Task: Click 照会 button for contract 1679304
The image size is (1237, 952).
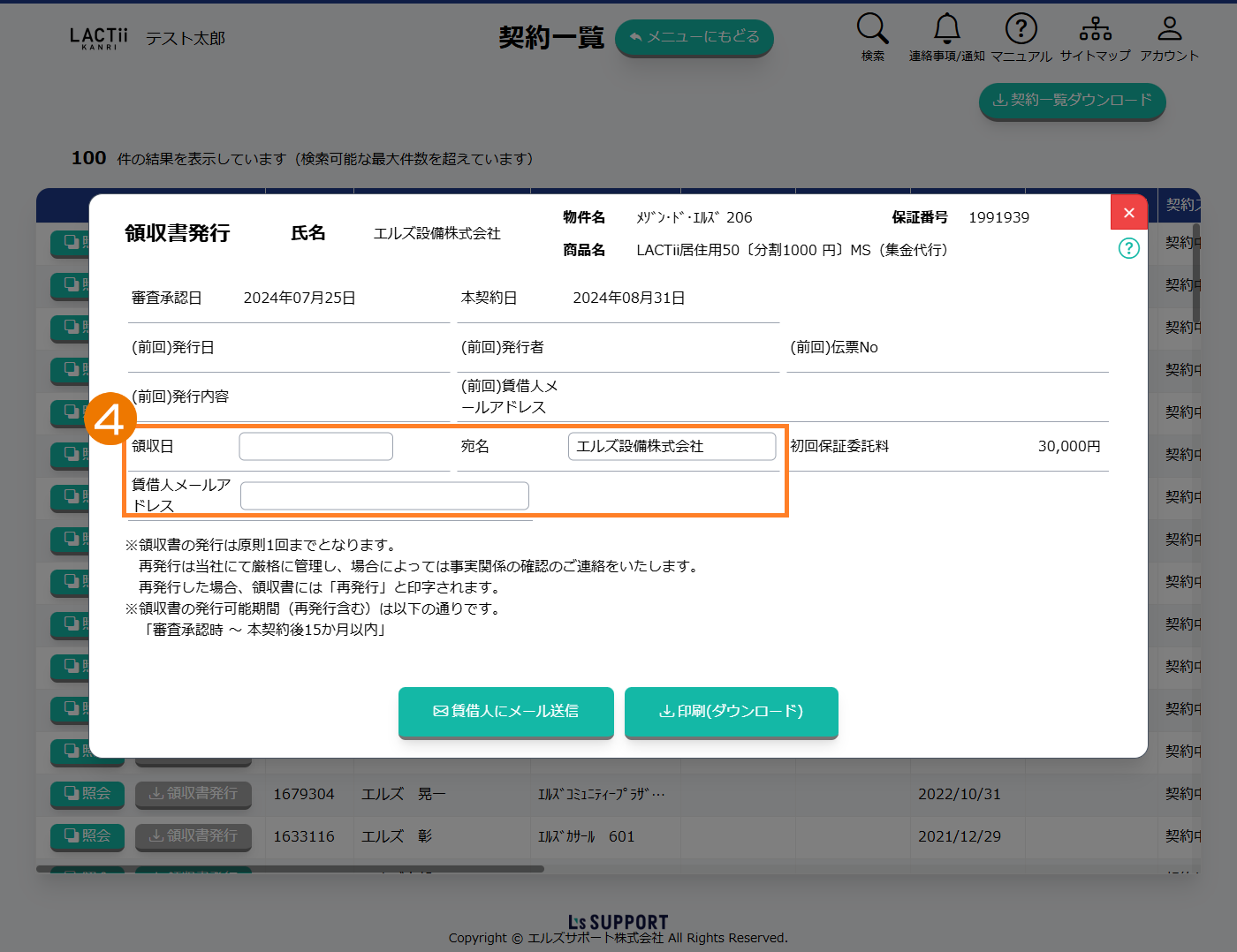Action: coord(87,794)
